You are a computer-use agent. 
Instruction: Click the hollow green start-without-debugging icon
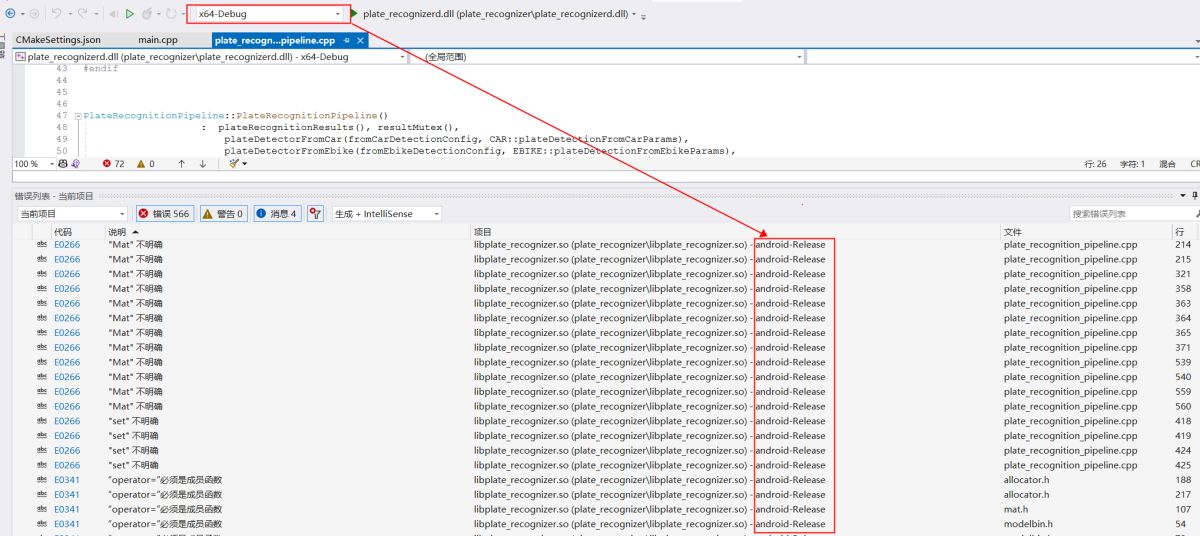pos(130,14)
